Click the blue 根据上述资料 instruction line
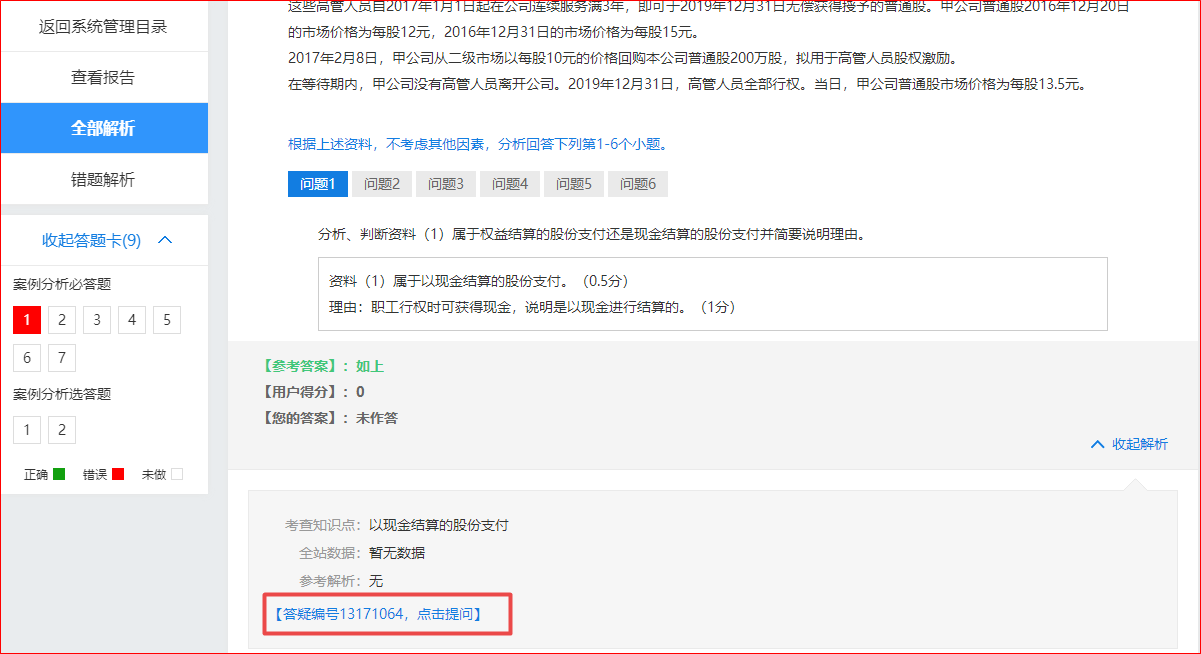 478,144
